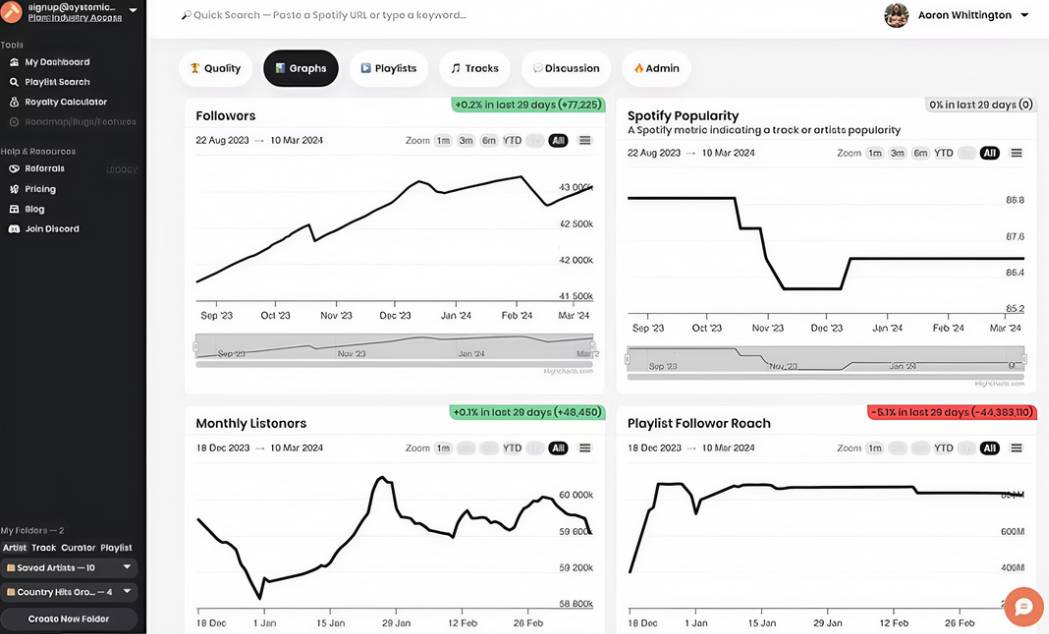Click the Join Discord icon
1049x634 pixels.
coord(15,229)
